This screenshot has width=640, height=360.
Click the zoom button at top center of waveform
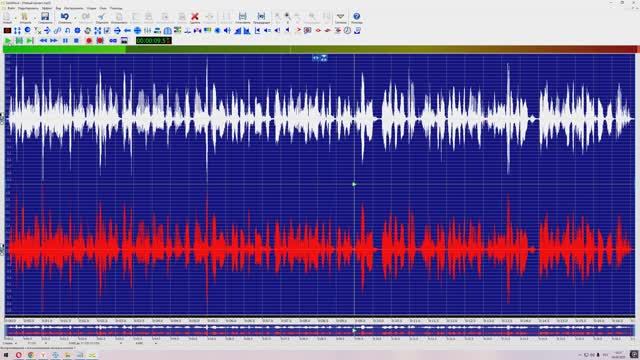point(320,58)
